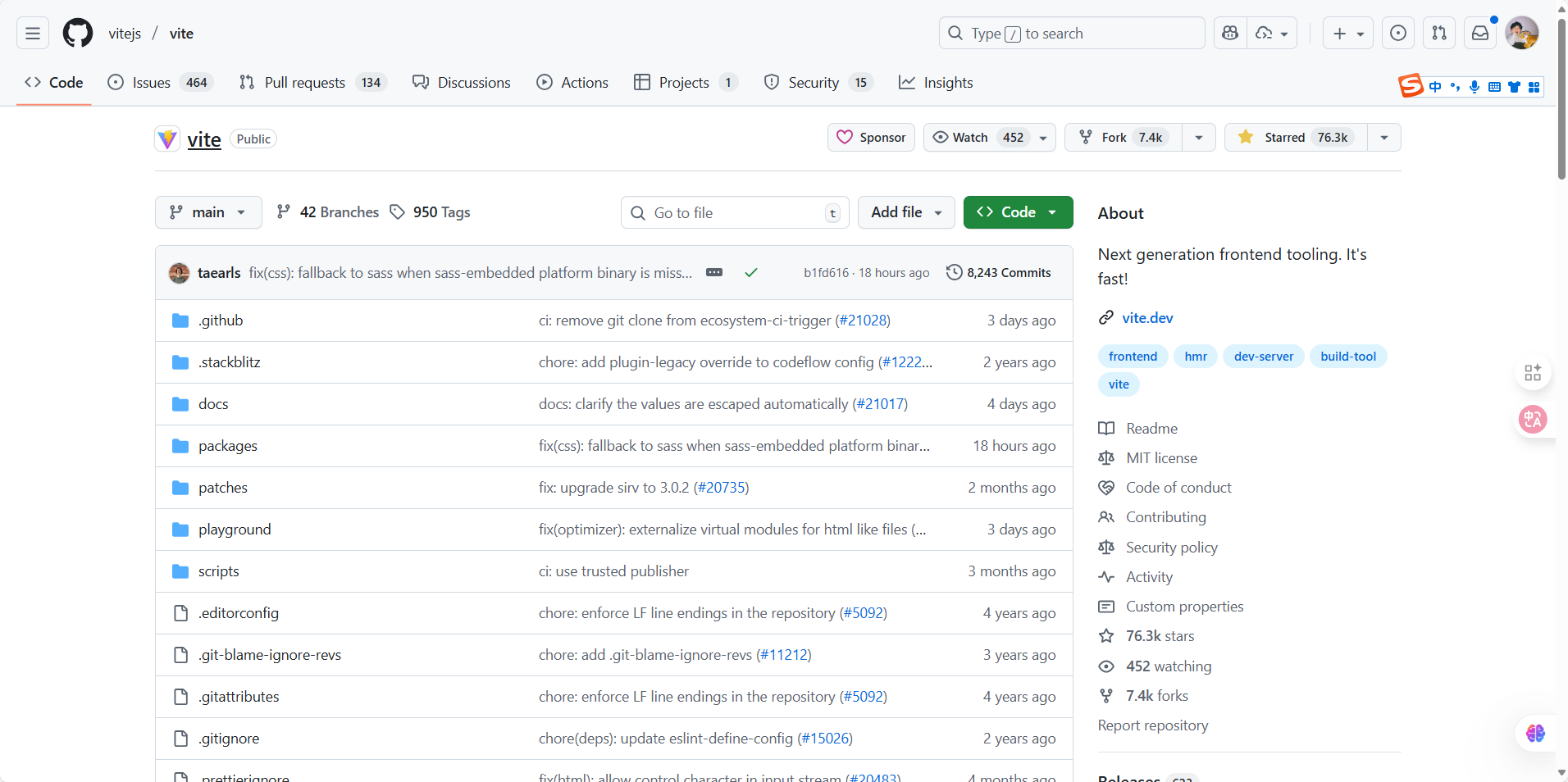Click the T-shirt skin icon in IME toolbar

pyautogui.click(x=1514, y=87)
